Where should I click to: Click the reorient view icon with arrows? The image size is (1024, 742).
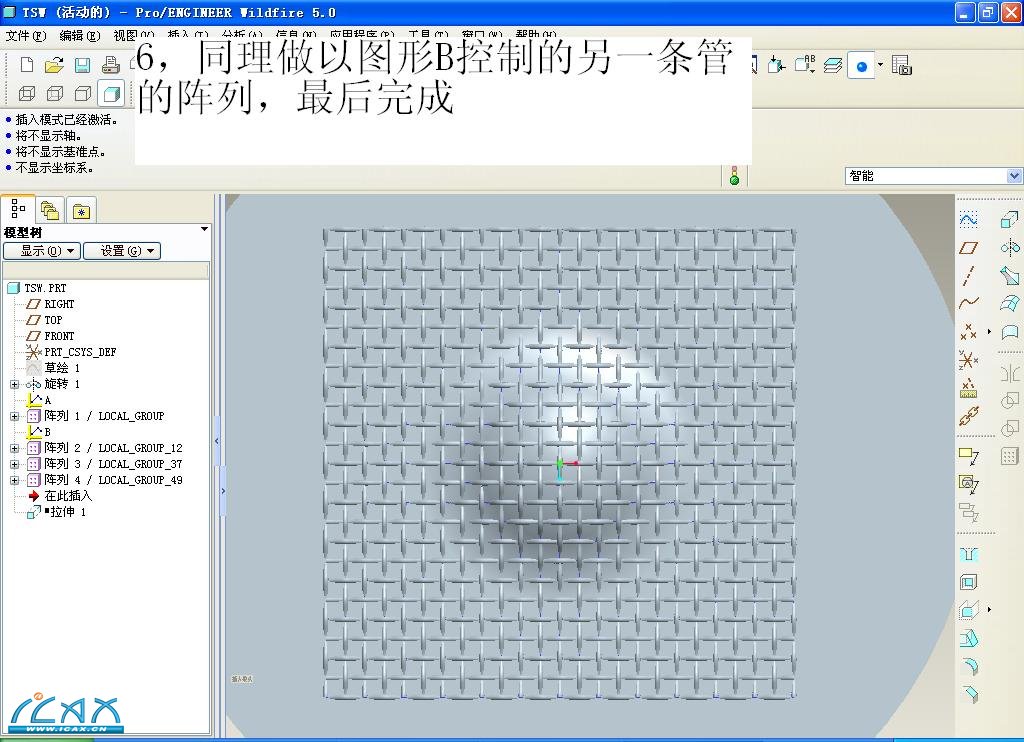pyautogui.click(x=777, y=65)
